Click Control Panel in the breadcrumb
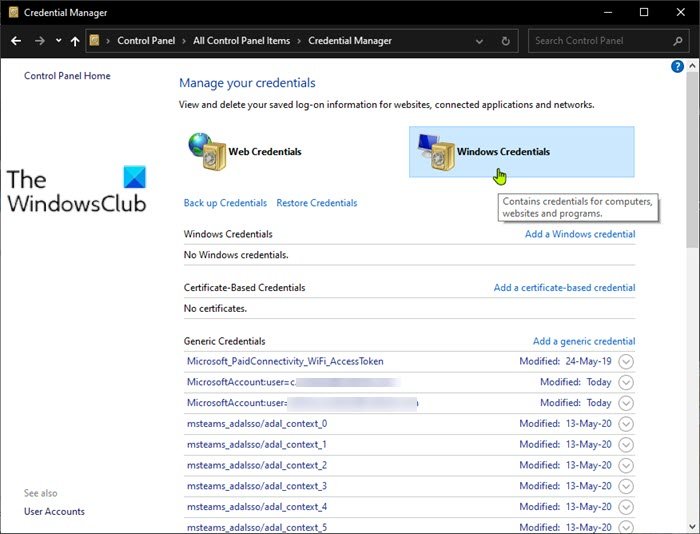 (x=148, y=41)
